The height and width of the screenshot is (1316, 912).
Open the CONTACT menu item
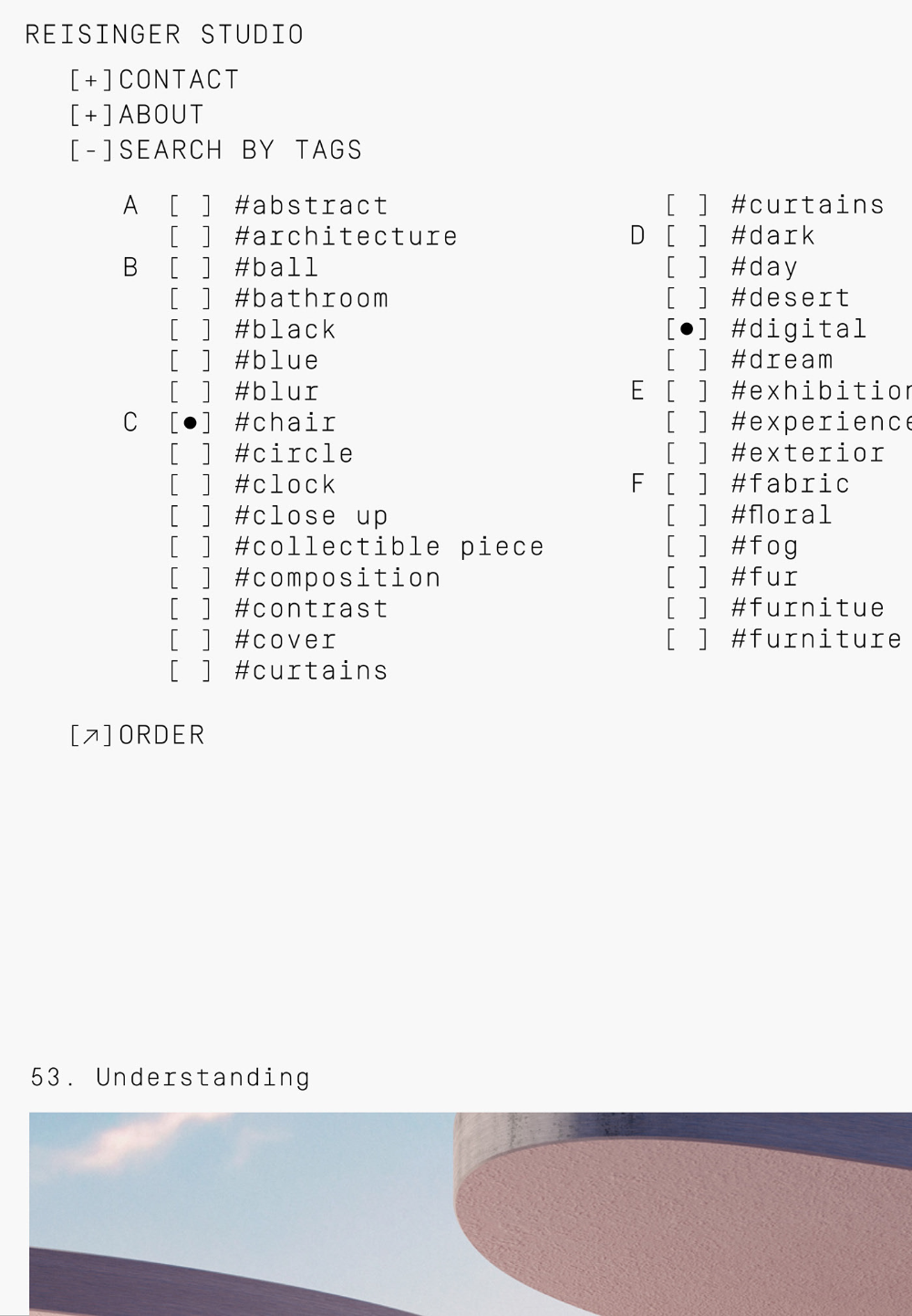click(x=179, y=80)
